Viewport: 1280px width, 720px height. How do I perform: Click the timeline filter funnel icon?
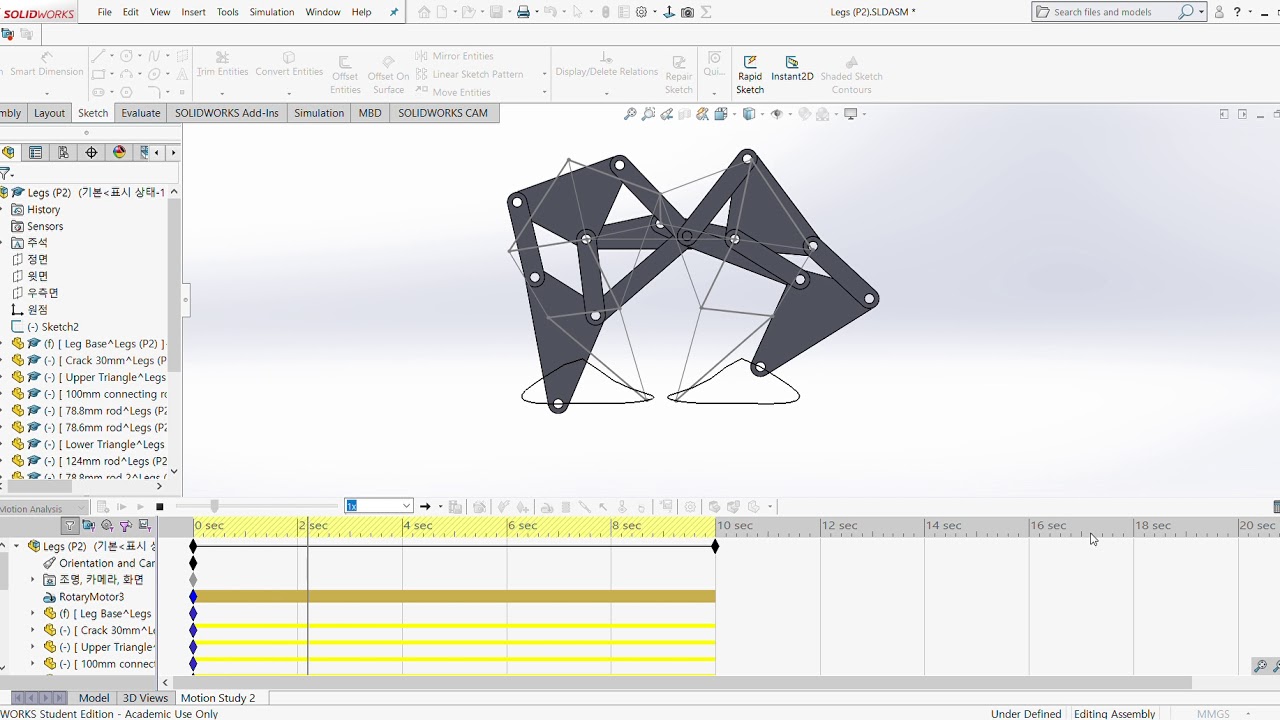click(x=70, y=526)
